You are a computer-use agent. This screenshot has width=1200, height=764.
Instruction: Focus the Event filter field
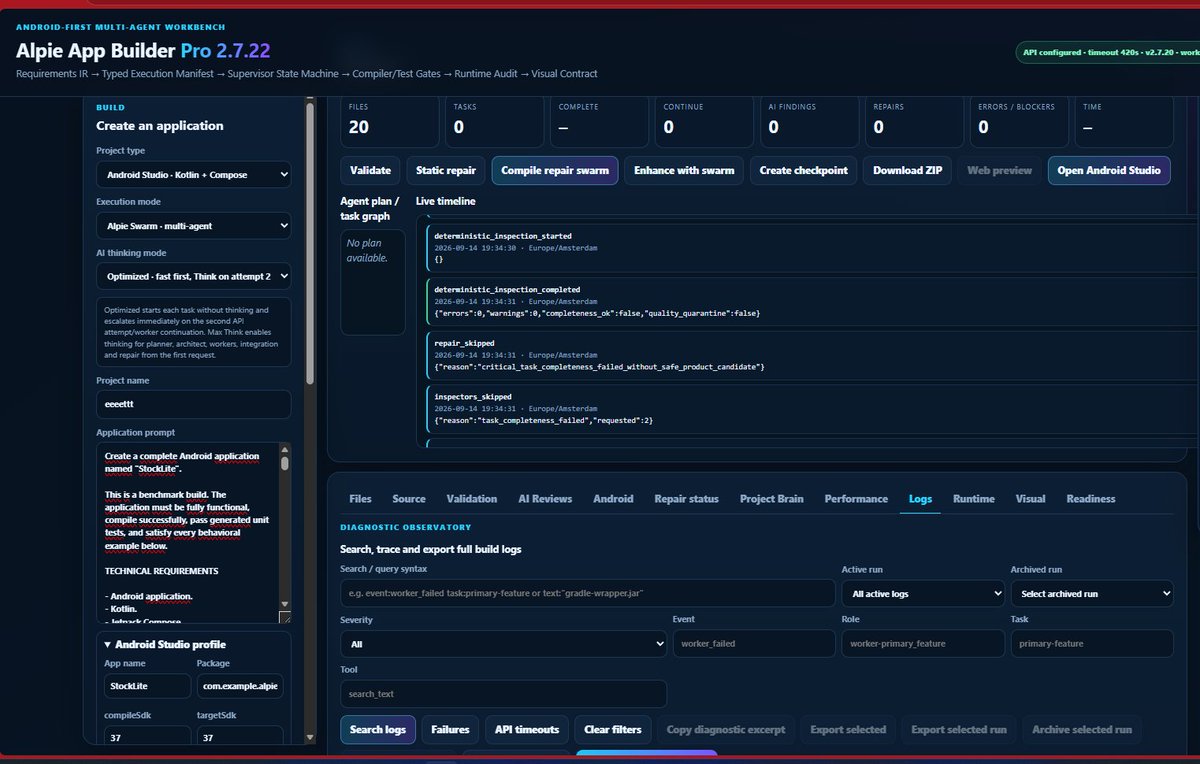754,644
